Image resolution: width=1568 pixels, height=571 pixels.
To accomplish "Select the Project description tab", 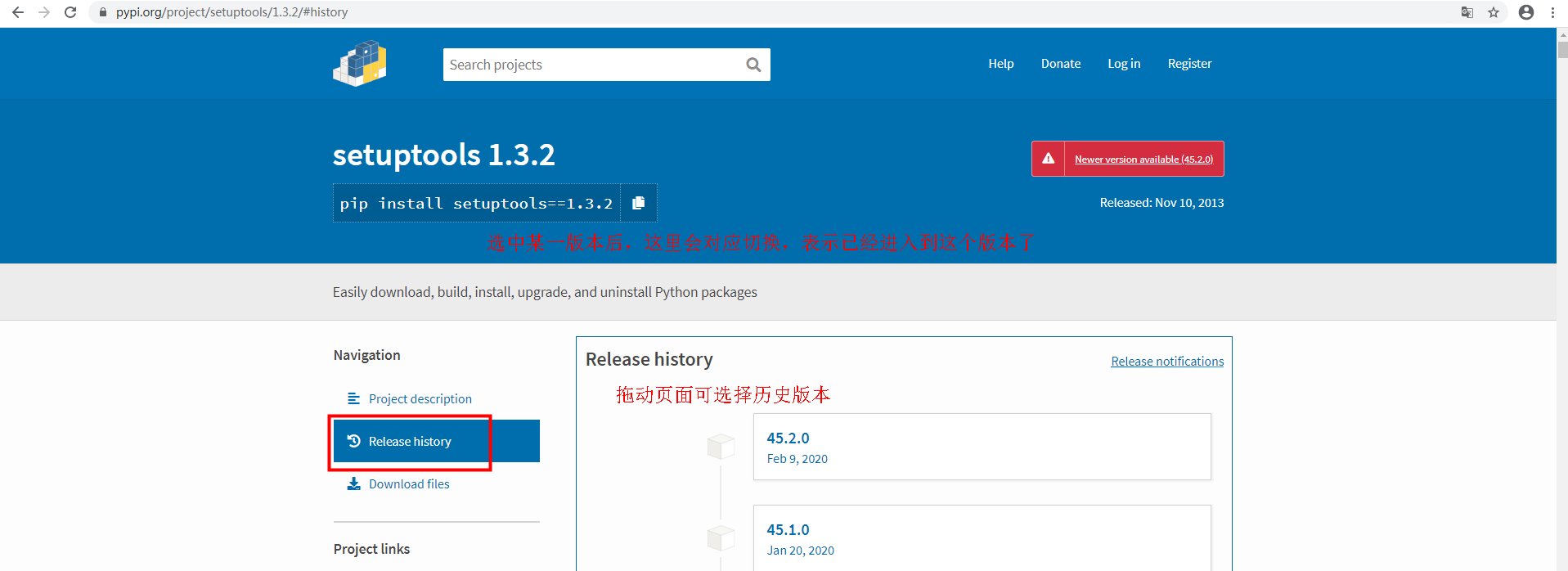I will pos(437,398).
